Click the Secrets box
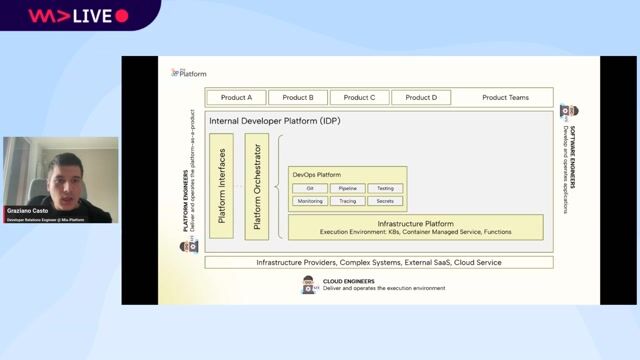Image resolution: width=640 pixels, height=360 pixels. tap(385, 201)
